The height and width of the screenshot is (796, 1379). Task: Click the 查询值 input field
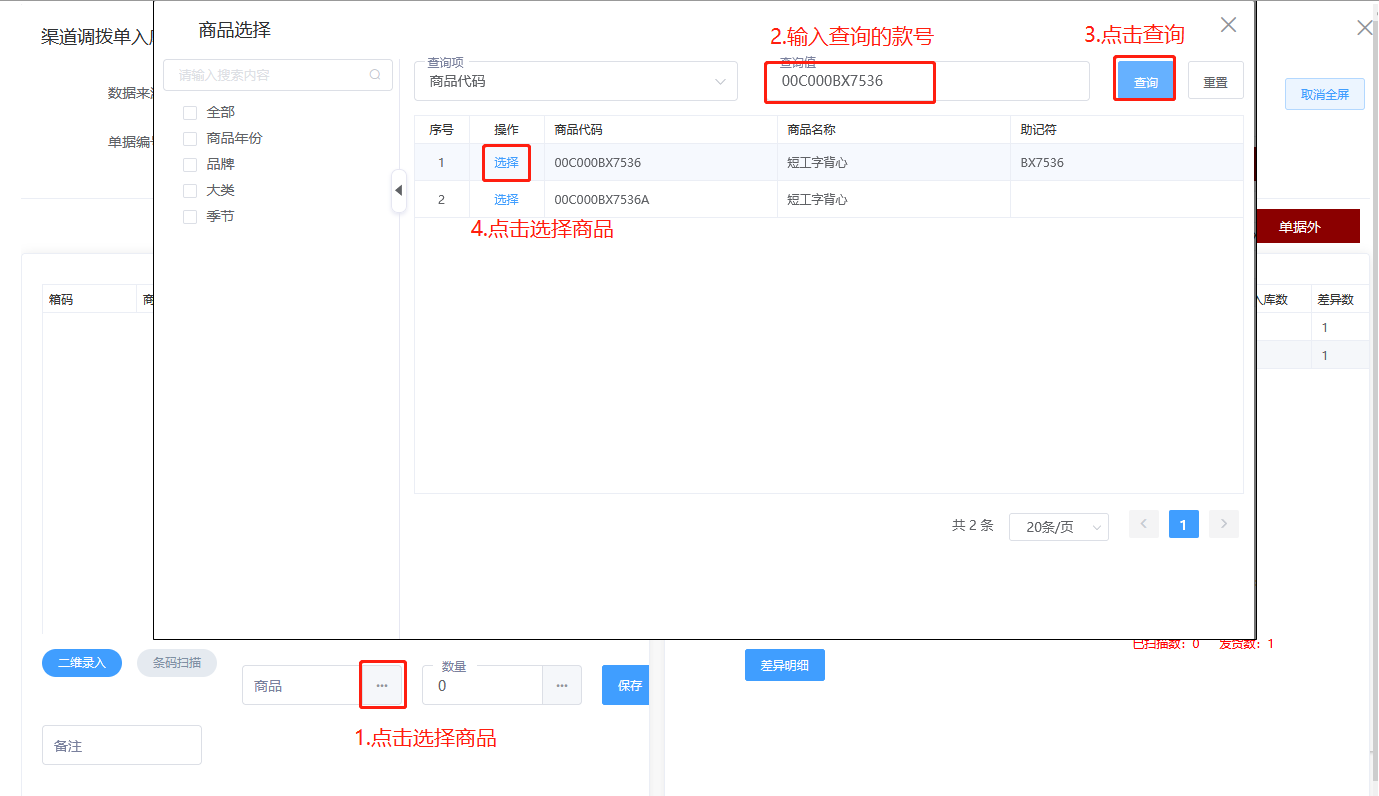(x=926, y=81)
